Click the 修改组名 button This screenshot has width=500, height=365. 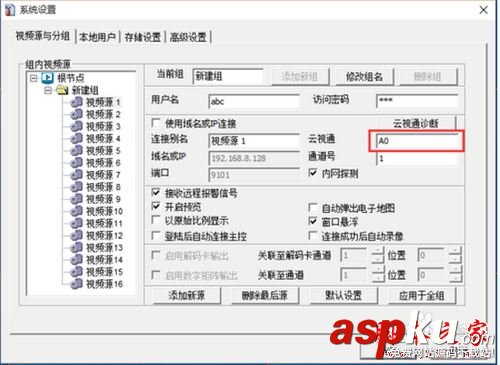[364, 77]
